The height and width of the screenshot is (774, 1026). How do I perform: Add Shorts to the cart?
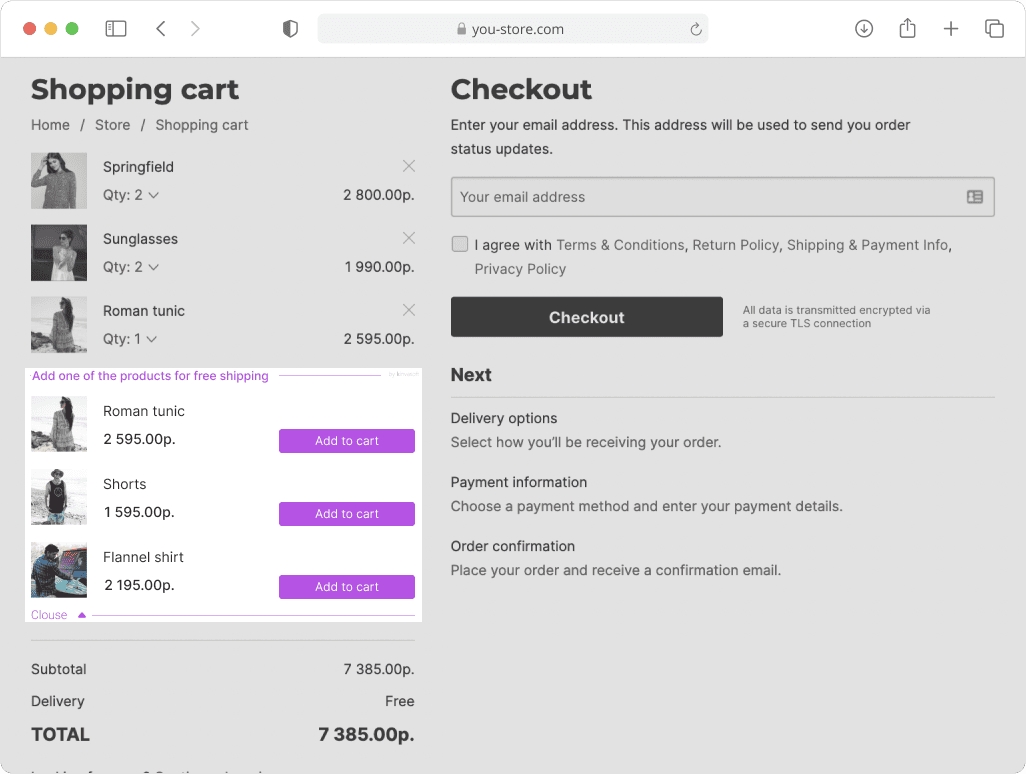pos(346,514)
